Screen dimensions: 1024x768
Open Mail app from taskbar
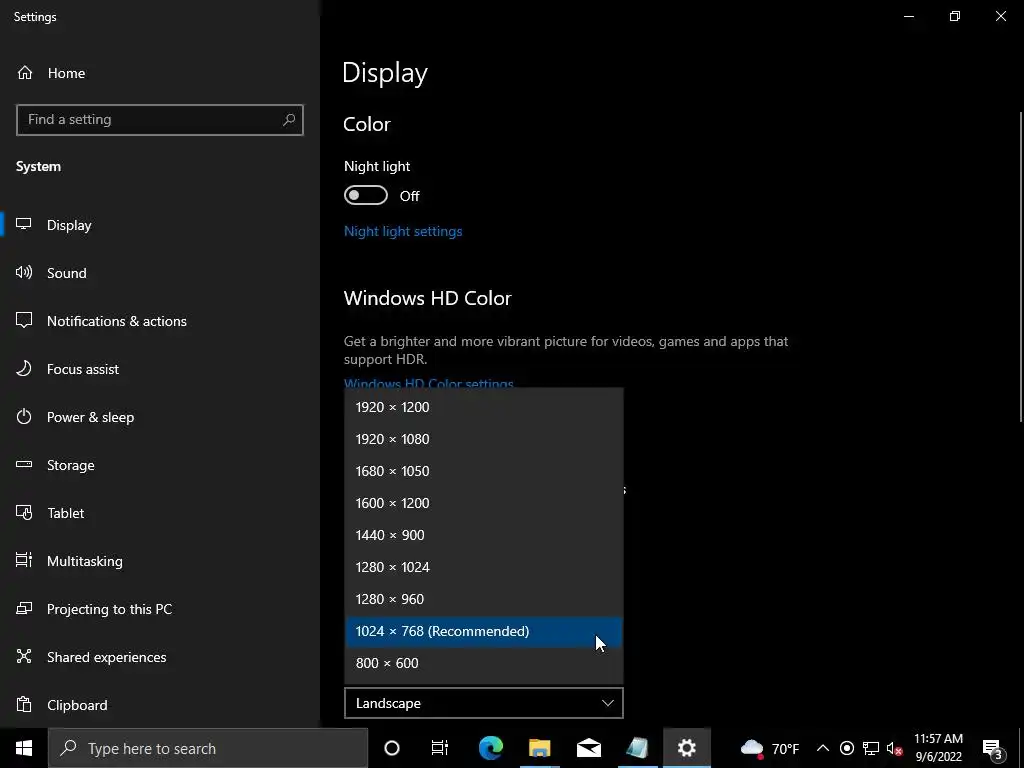pos(588,748)
